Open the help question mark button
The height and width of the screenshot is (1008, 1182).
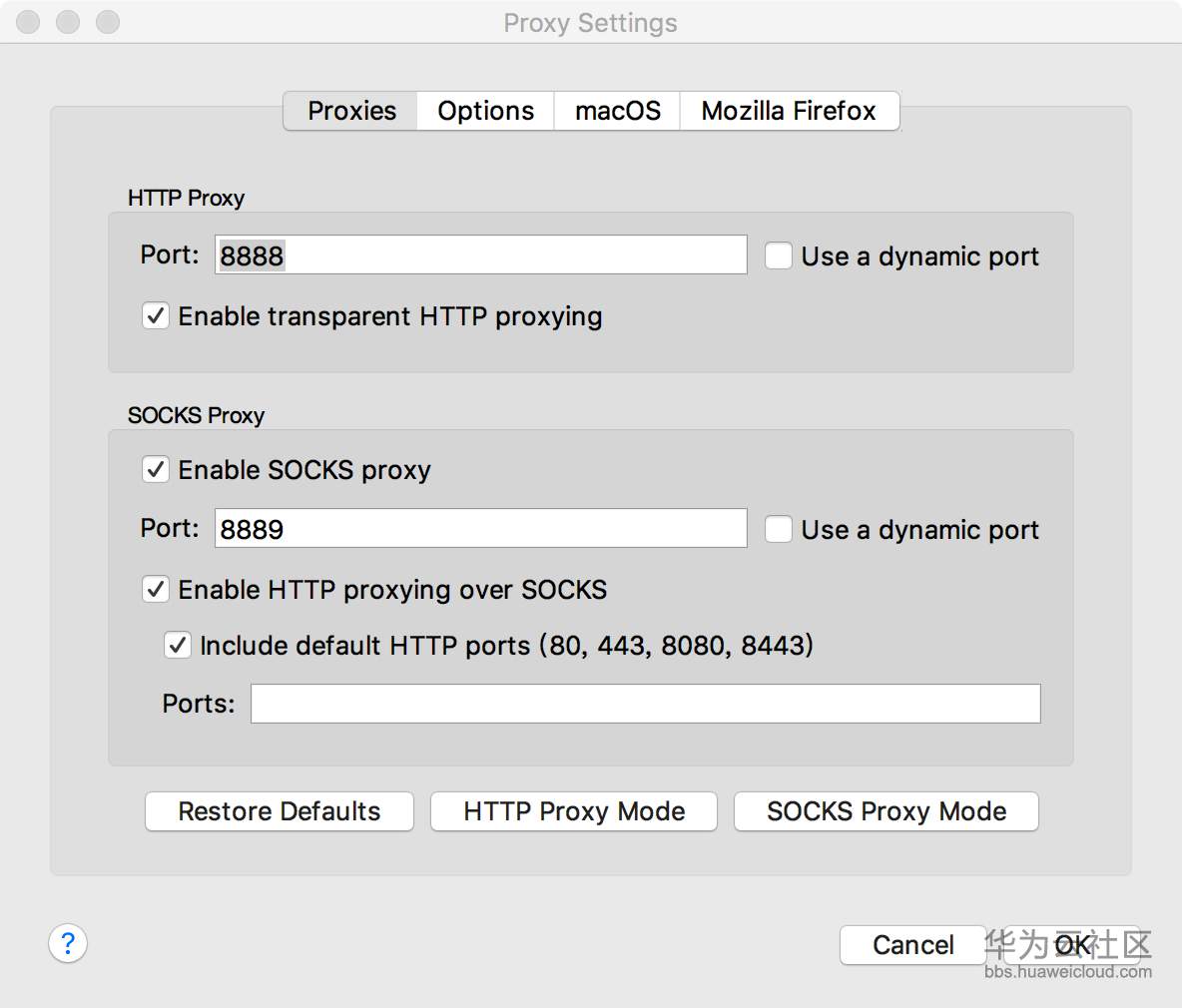click(68, 943)
